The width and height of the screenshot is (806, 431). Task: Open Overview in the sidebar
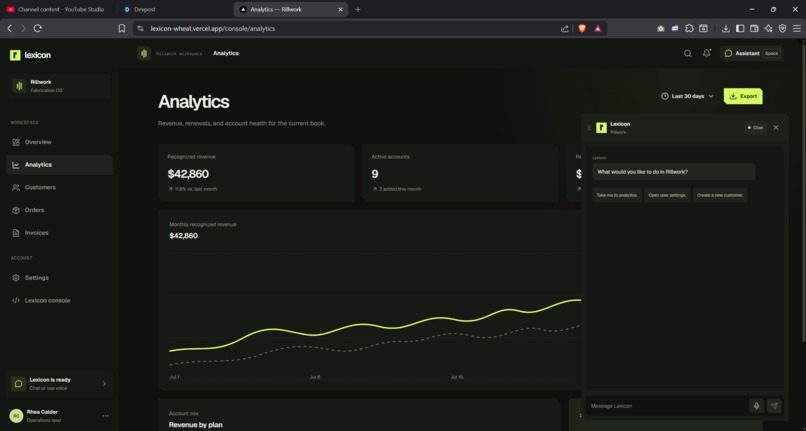60,142
